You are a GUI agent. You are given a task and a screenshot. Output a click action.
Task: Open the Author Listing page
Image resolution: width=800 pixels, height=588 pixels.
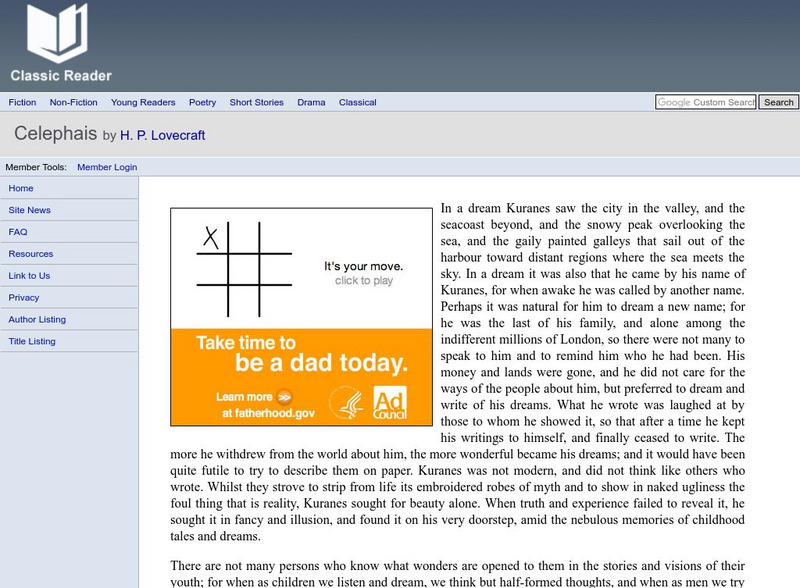coord(37,319)
